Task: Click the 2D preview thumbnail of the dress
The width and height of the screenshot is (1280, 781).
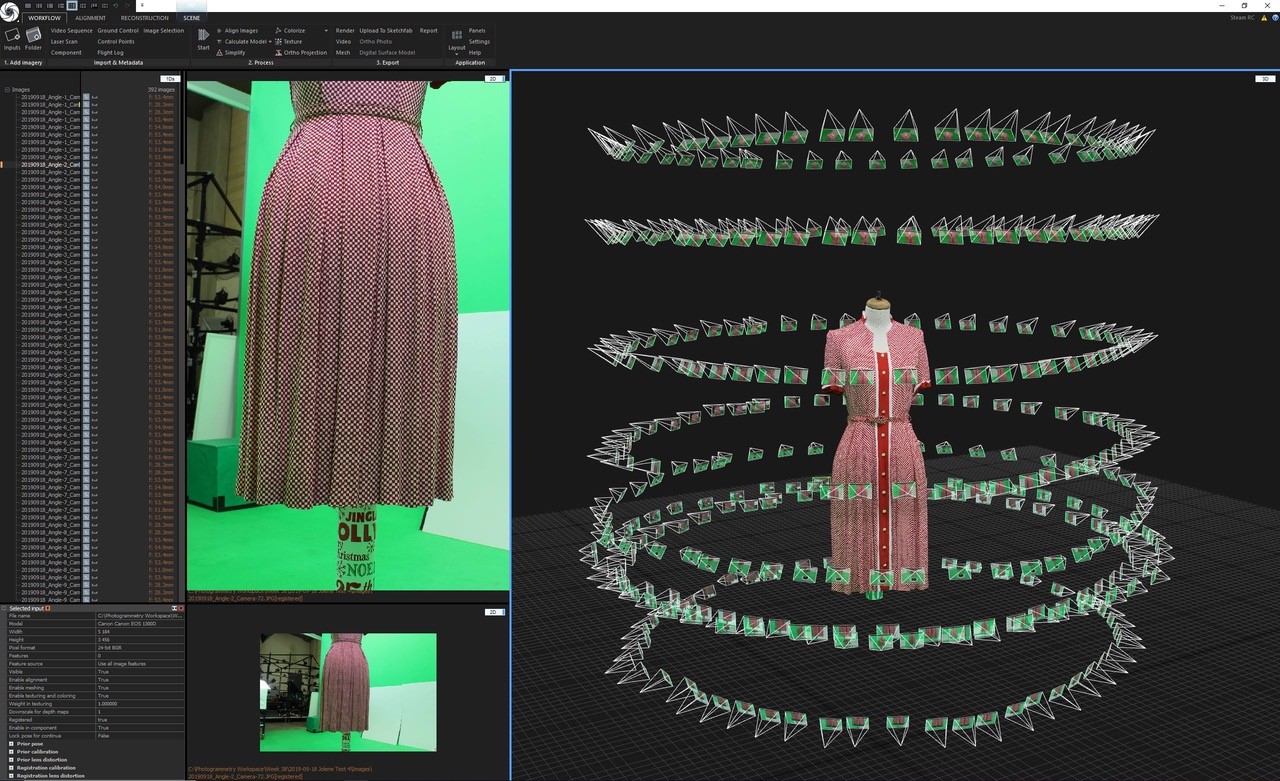Action: click(x=347, y=690)
